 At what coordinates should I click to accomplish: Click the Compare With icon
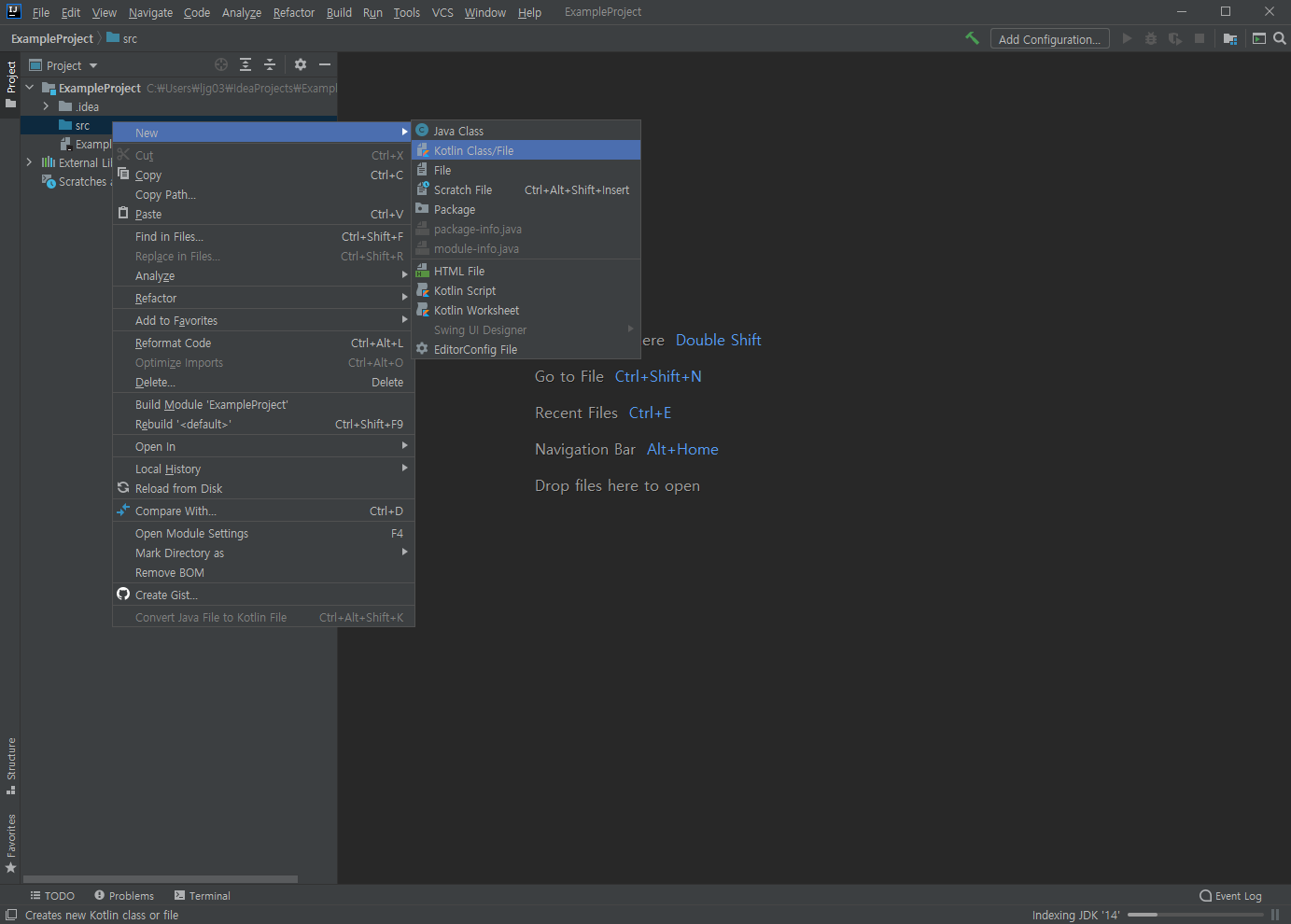[123, 510]
